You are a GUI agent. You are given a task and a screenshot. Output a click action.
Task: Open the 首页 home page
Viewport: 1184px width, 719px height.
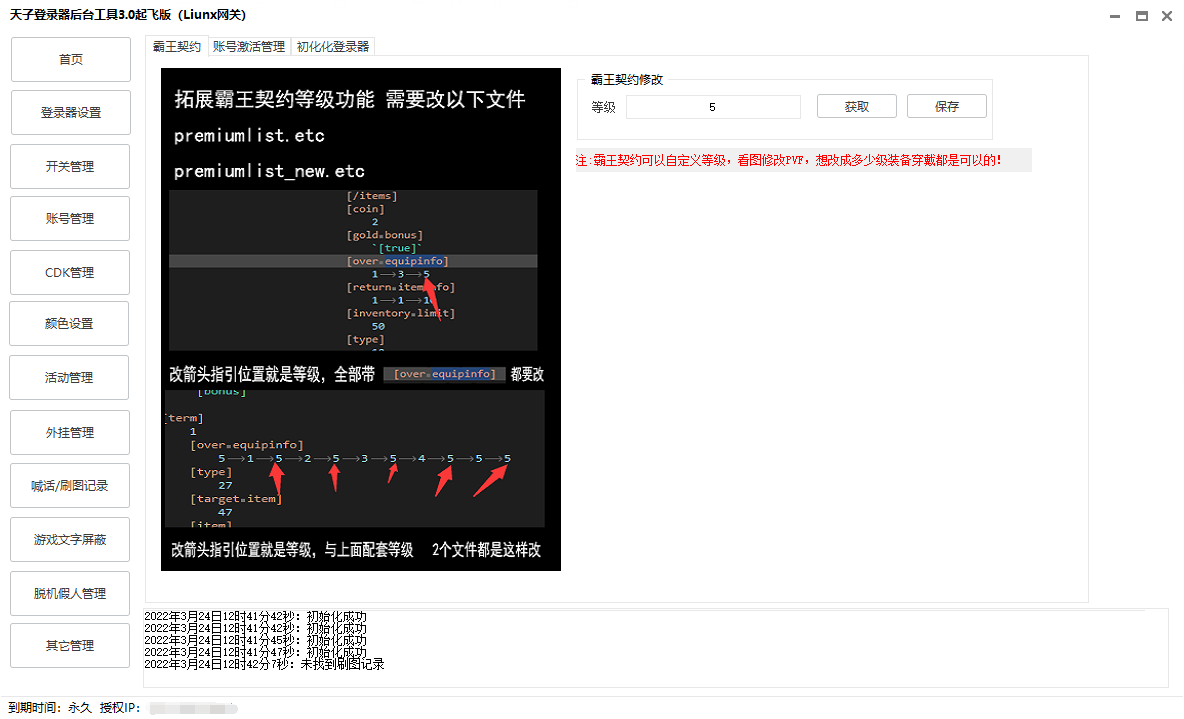tap(71, 60)
